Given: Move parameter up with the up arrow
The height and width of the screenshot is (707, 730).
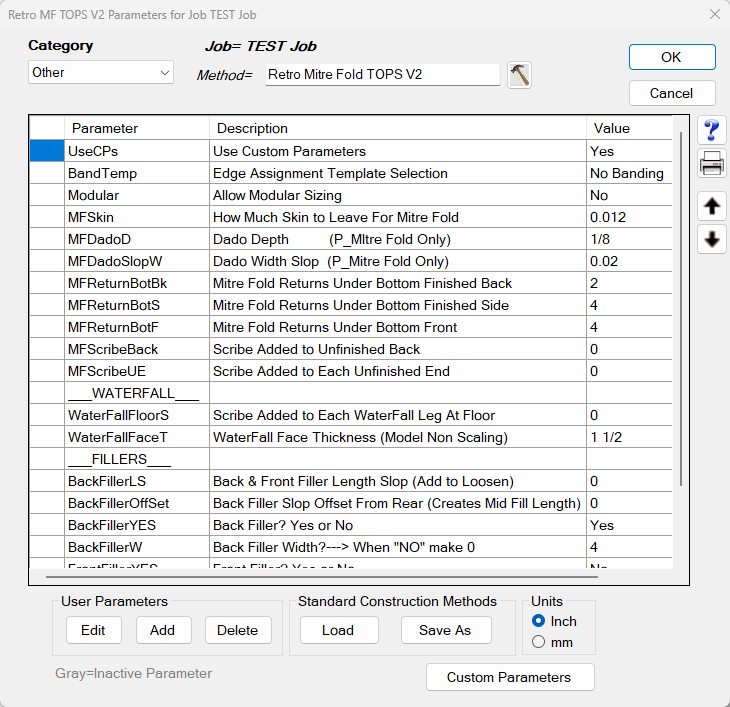Looking at the screenshot, I should (711, 206).
